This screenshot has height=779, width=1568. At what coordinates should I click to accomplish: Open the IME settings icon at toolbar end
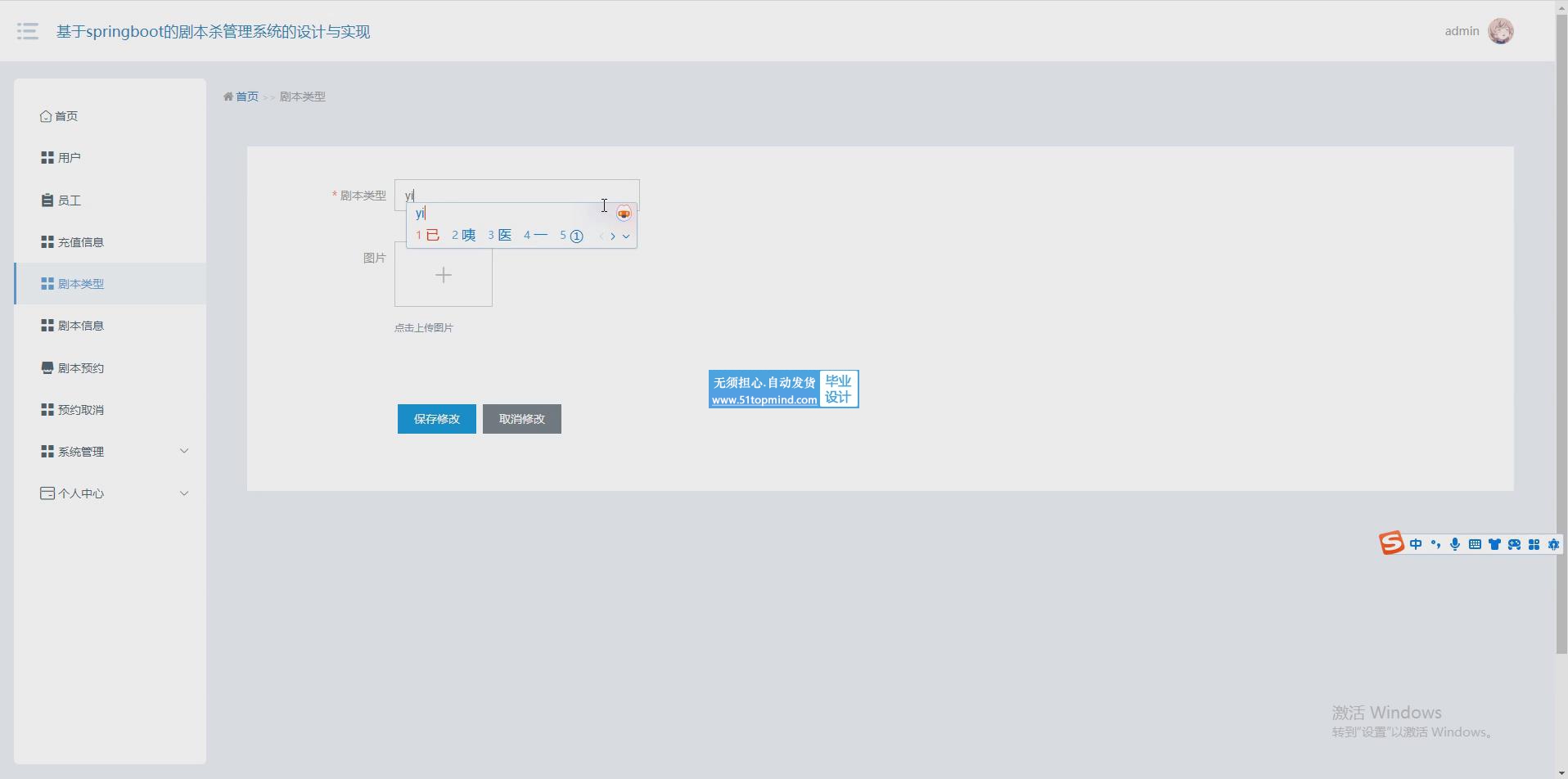1553,544
